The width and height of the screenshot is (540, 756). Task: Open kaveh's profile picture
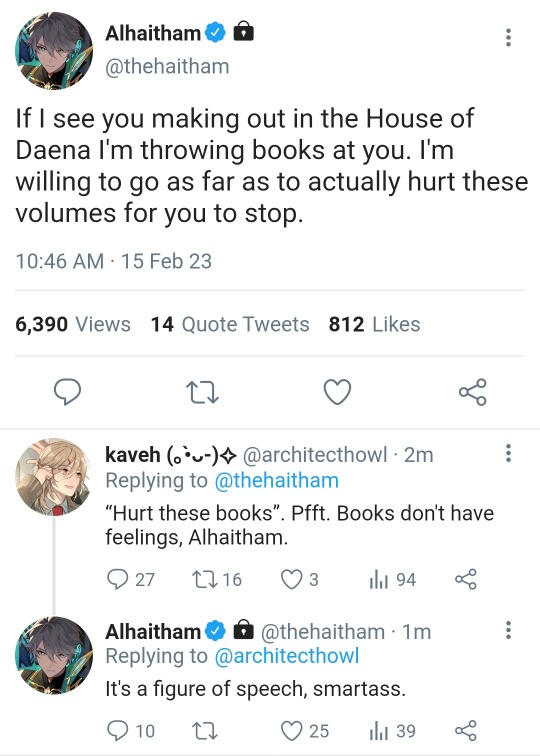pyautogui.click(x=53, y=476)
